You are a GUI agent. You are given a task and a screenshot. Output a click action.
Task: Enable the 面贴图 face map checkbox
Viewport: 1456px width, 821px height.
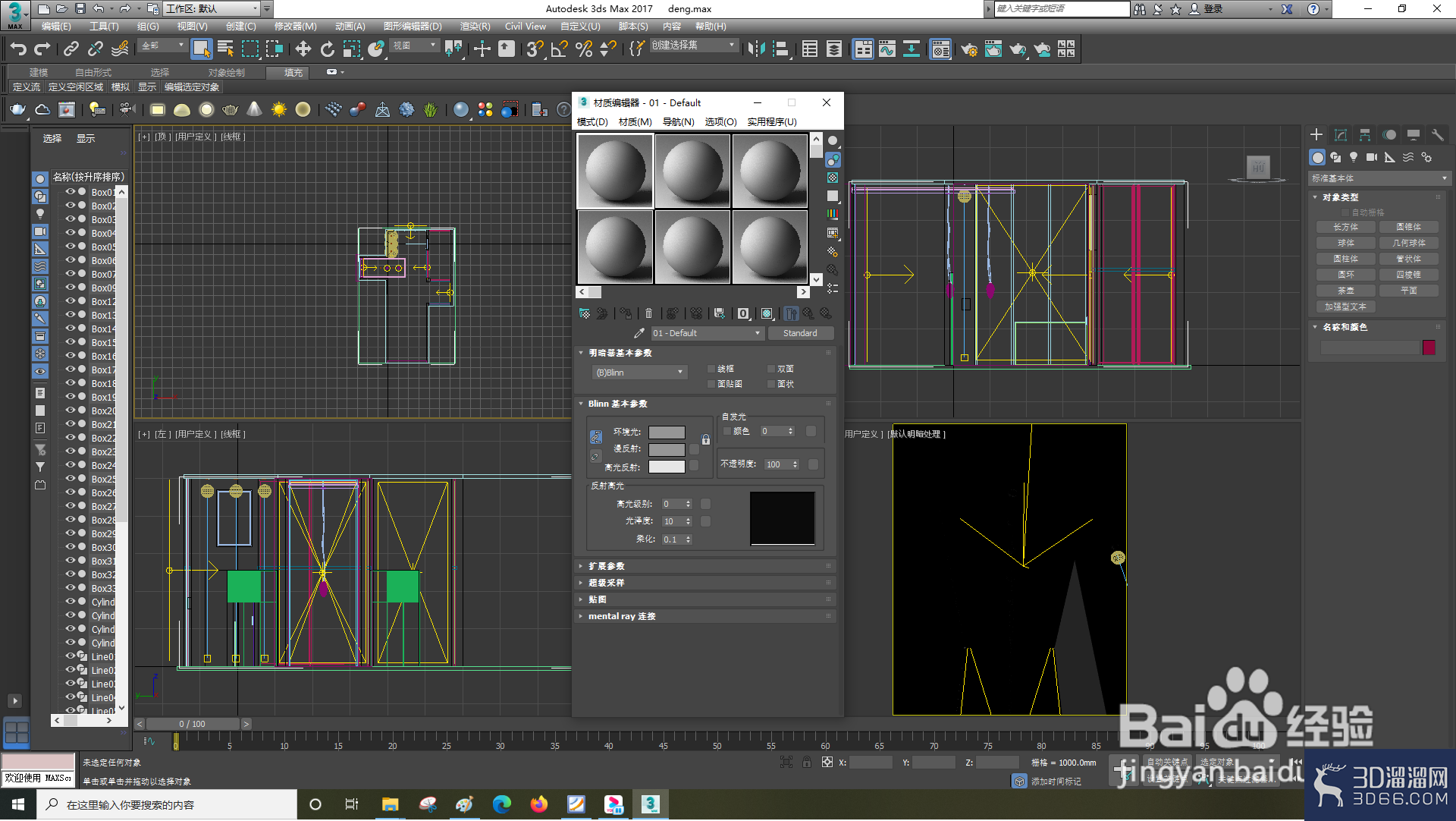pyautogui.click(x=711, y=384)
